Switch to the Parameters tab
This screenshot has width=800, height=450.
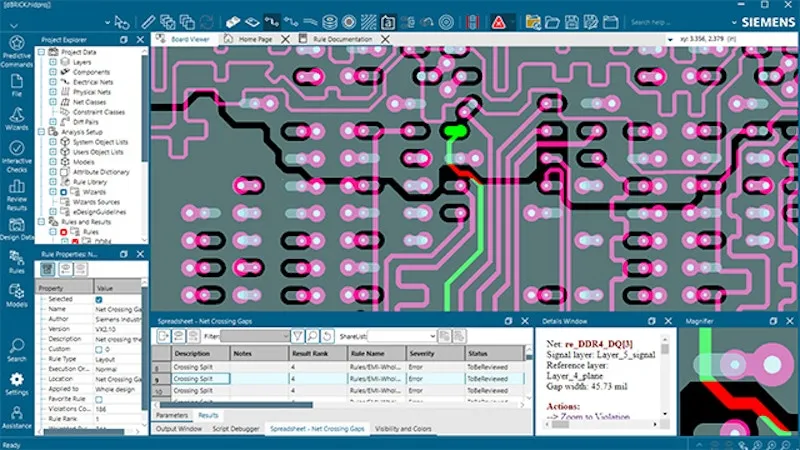[x=172, y=415]
